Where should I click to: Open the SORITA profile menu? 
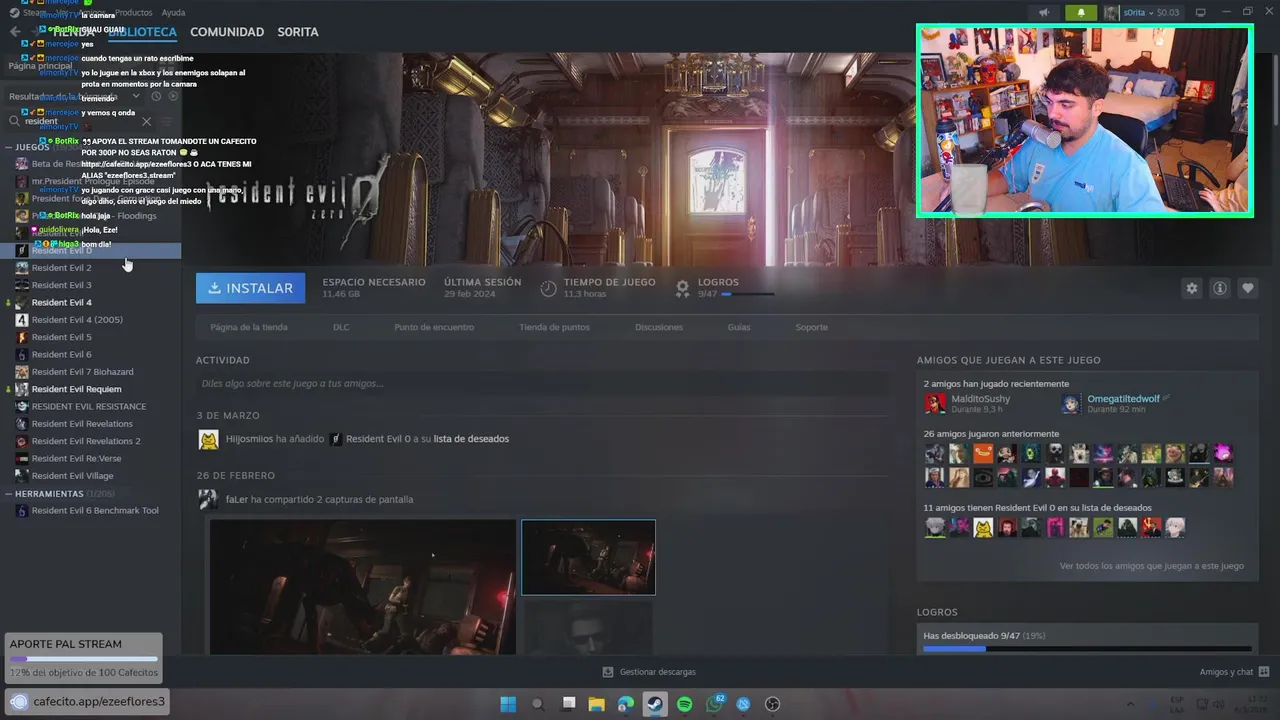298,32
